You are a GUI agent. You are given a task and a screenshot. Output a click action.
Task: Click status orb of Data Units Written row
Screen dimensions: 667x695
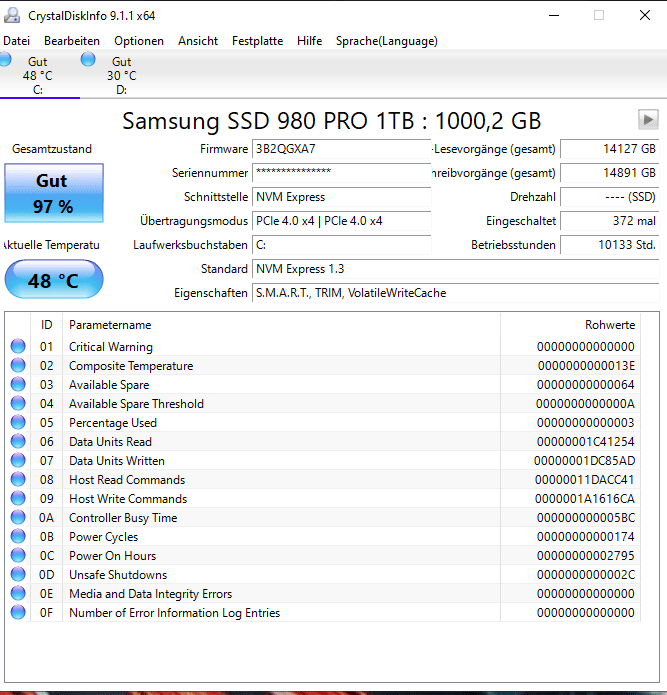click(x=18, y=461)
